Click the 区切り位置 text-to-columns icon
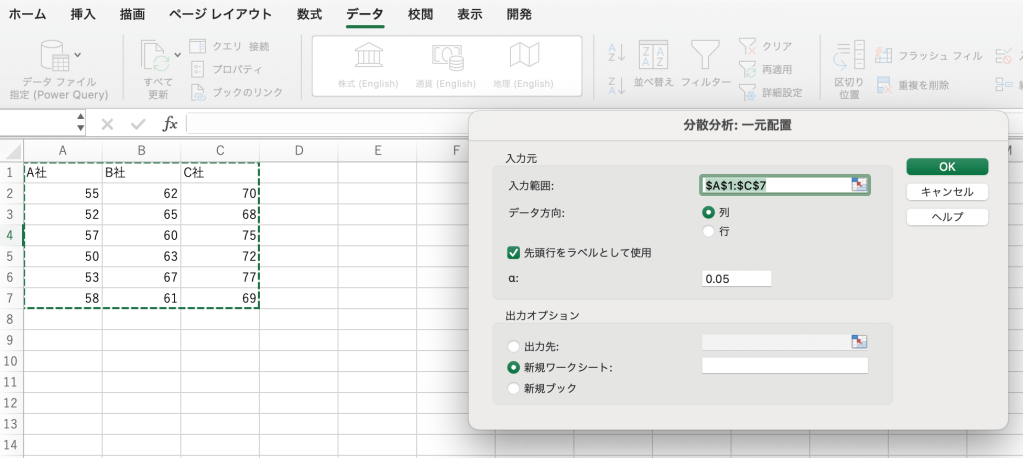 coord(849,56)
